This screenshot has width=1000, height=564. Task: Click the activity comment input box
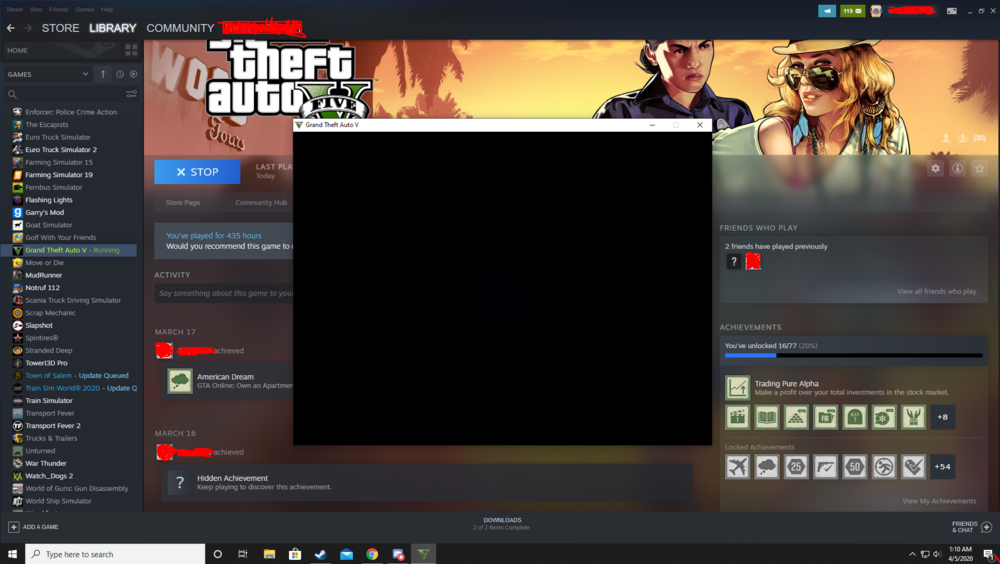tap(223, 293)
